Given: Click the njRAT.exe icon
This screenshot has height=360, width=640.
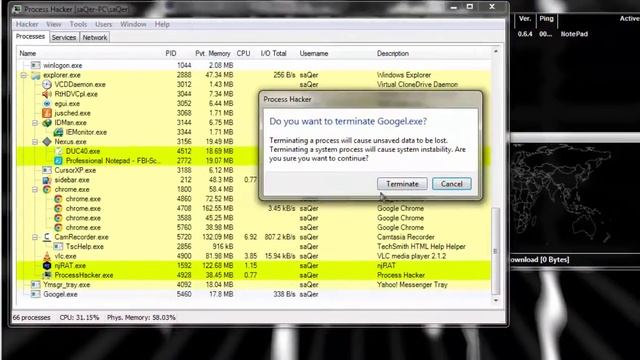Looking at the screenshot, I should click(x=47, y=265).
